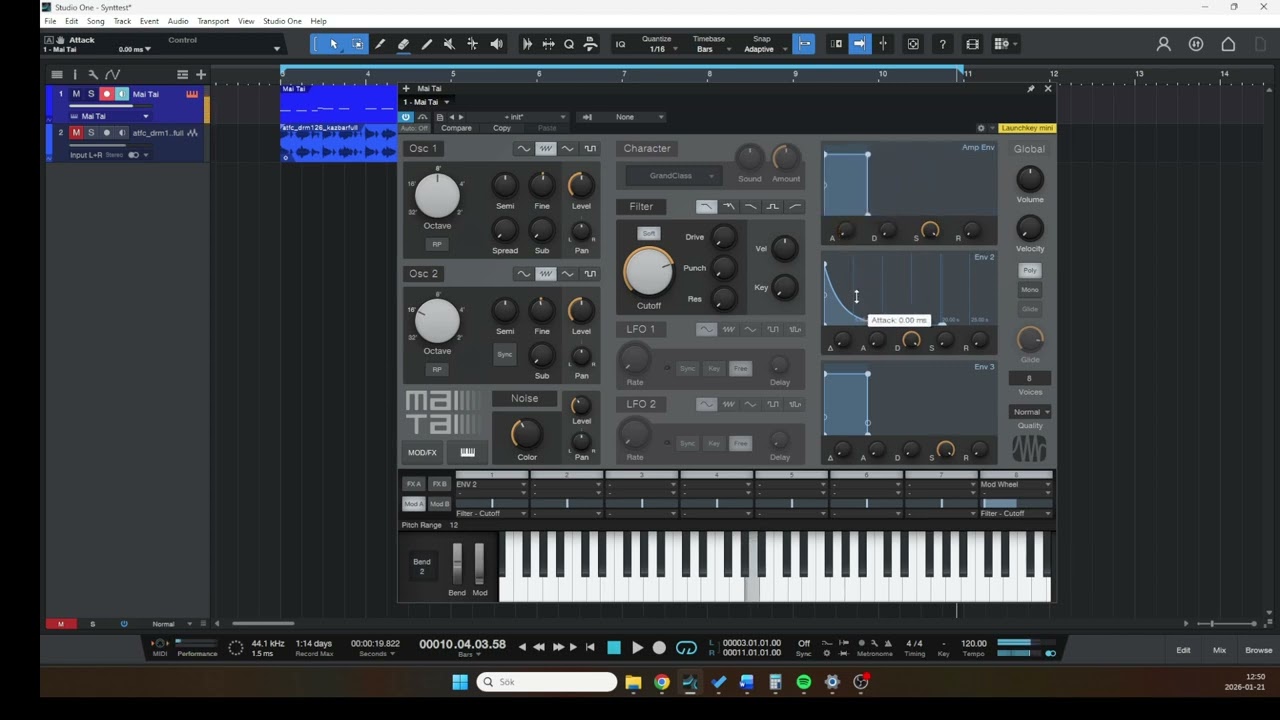
Task: Select the Mute tool
Action: tap(449, 44)
